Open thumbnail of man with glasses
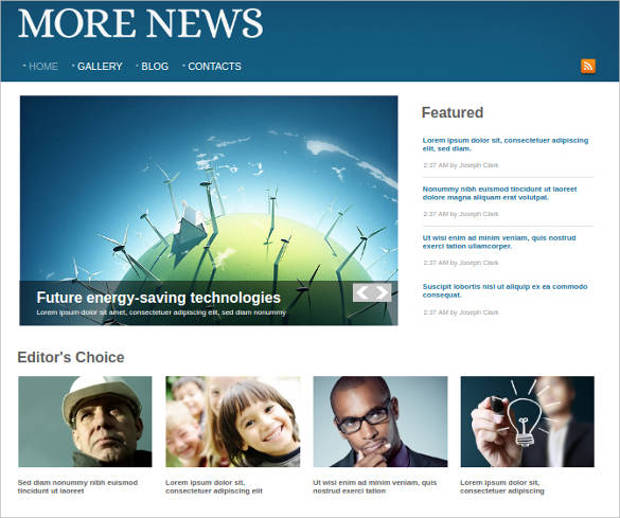620x518 pixels. click(x=380, y=422)
